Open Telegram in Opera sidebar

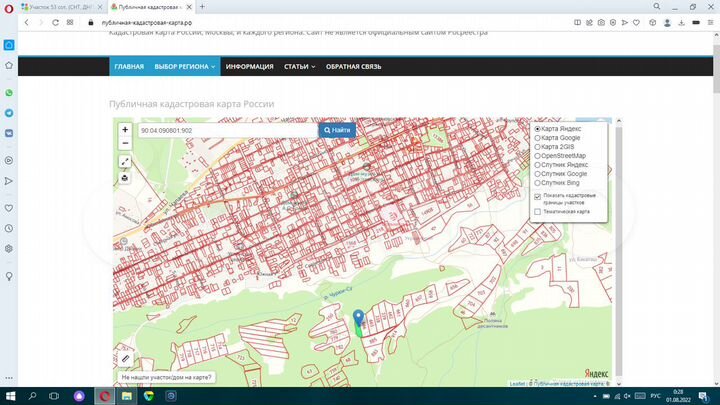pyautogui.click(x=9, y=113)
